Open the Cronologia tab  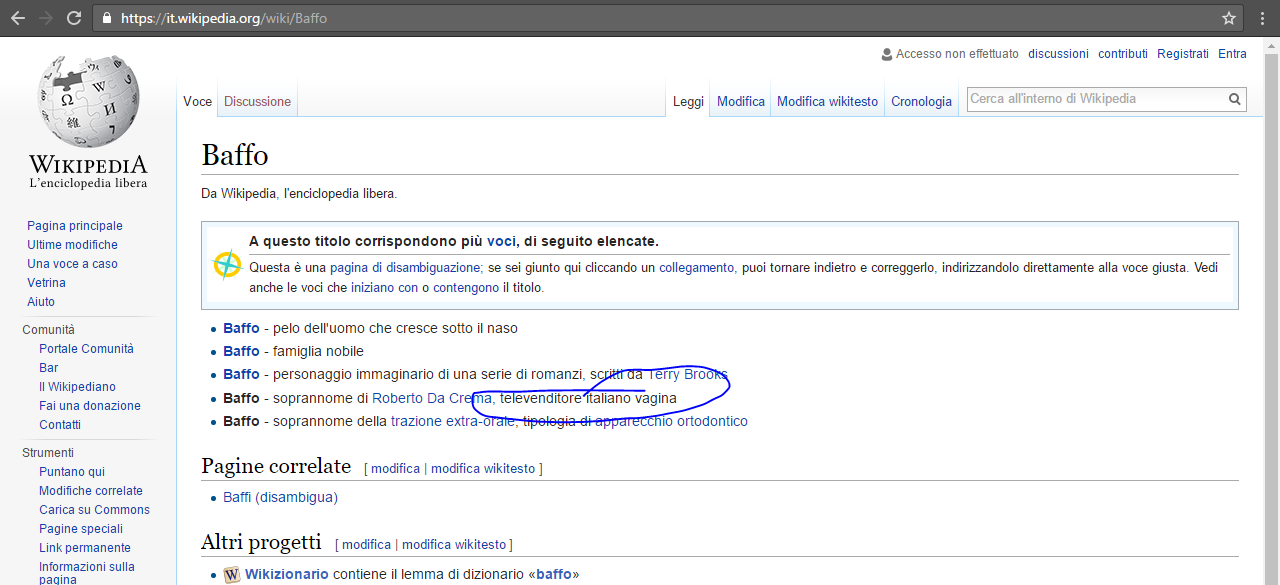coord(921,101)
